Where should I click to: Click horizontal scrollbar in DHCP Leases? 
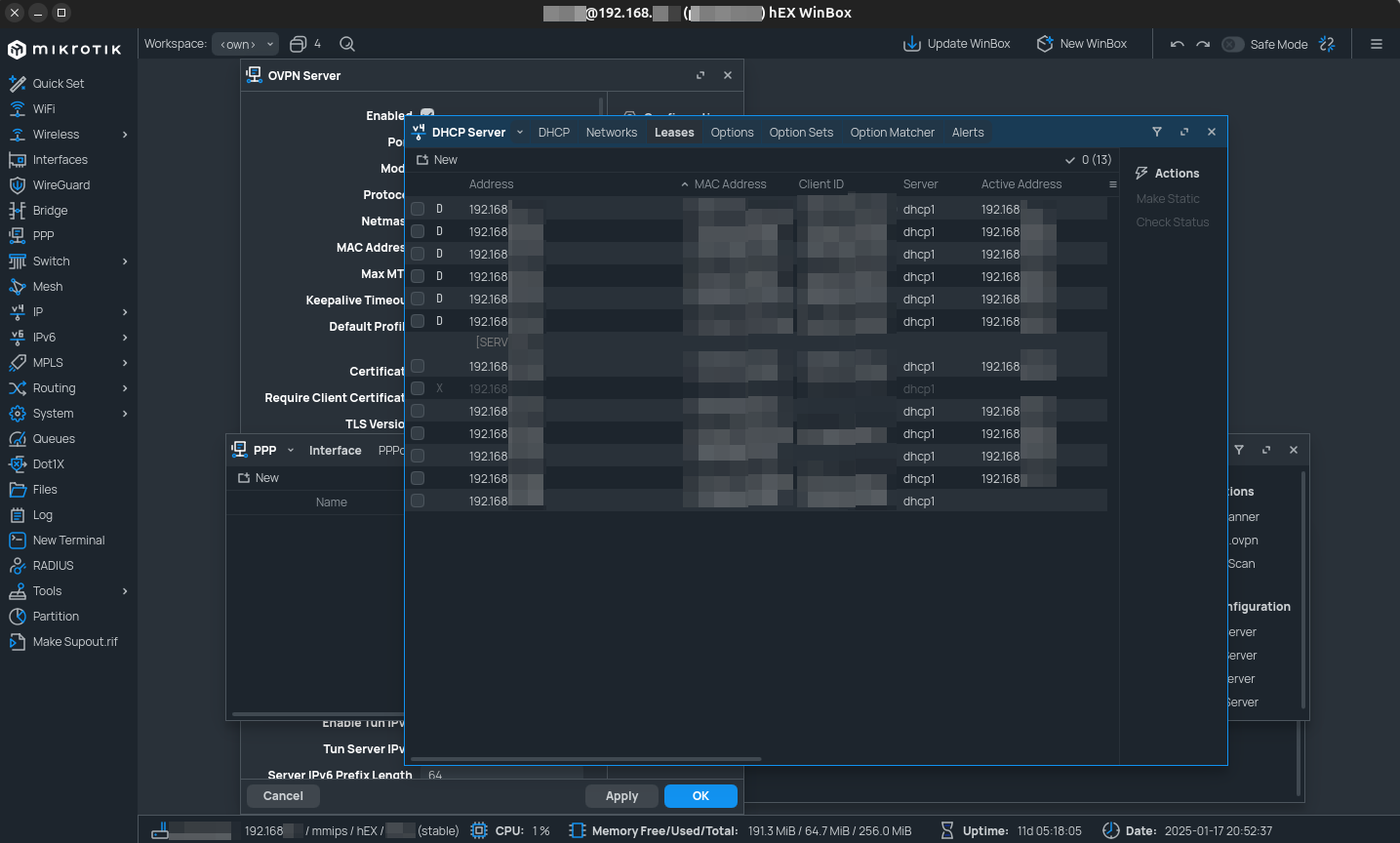click(585, 758)
